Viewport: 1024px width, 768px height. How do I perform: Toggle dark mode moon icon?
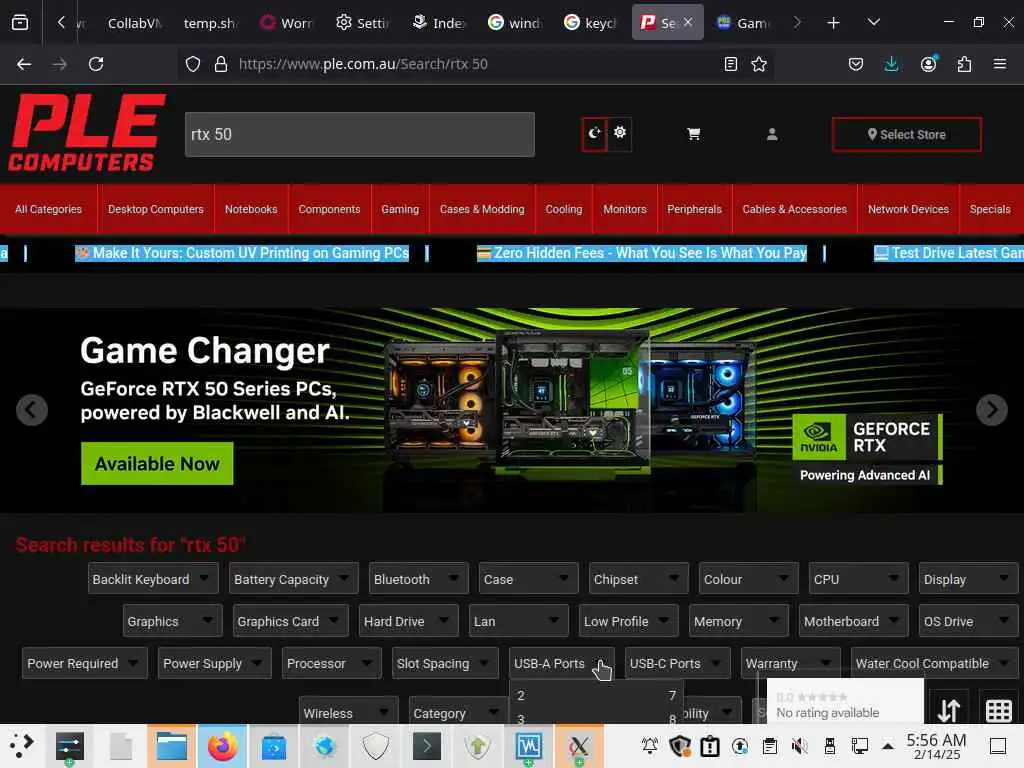coord(594,134)
